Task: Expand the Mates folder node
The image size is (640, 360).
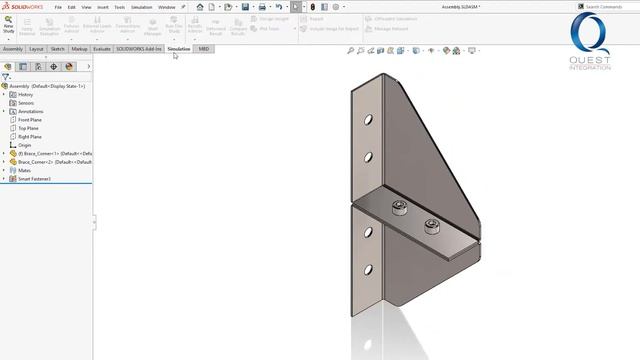Action: point(4,170)
